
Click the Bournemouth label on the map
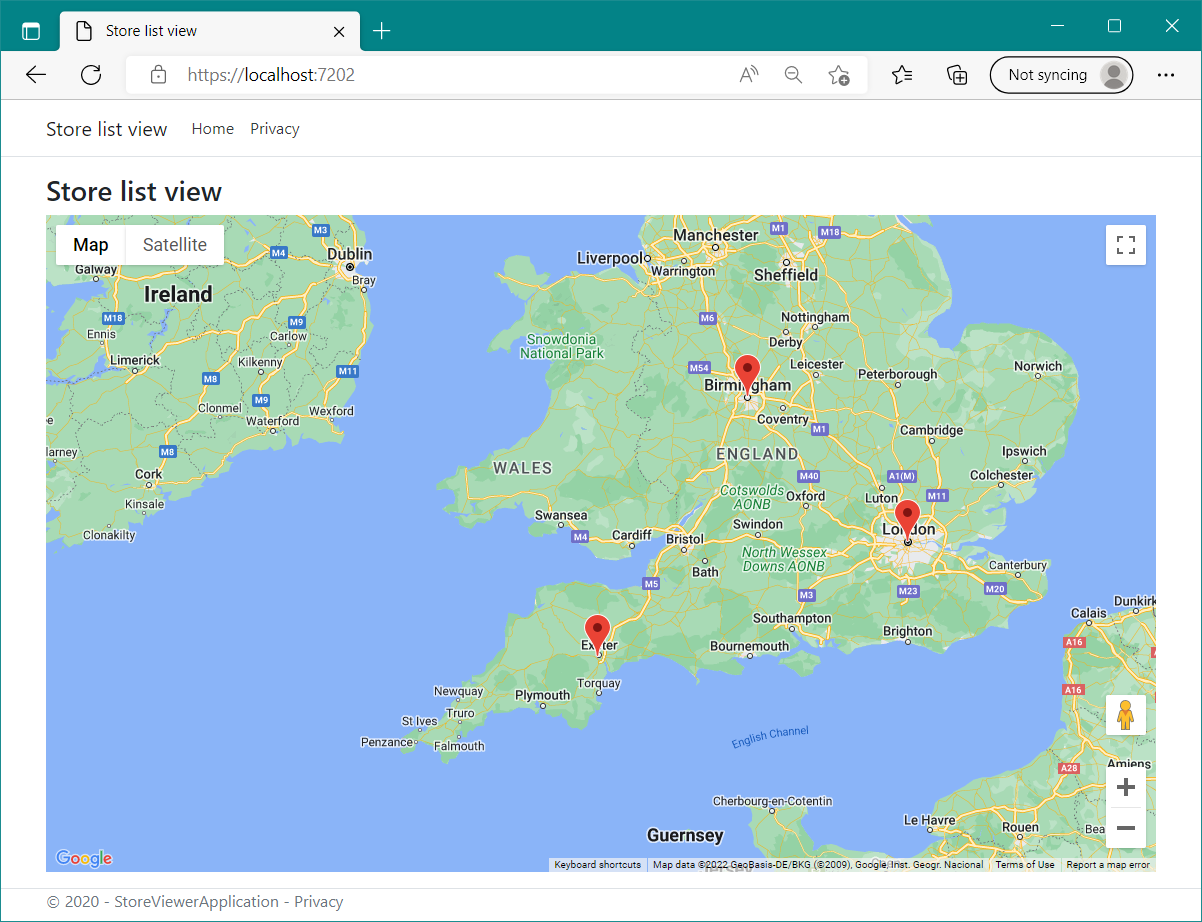point(749,646)
